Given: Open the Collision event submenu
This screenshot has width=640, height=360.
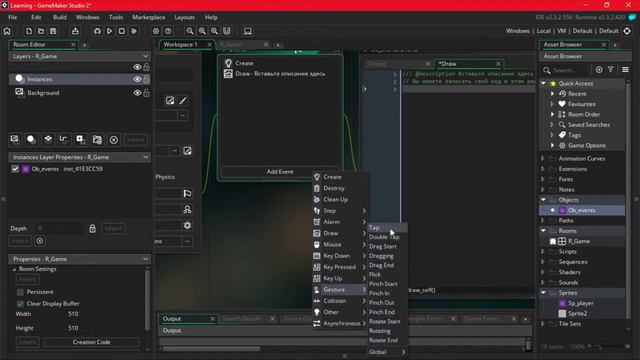Looking at the screenshot, I should point(340,301).
